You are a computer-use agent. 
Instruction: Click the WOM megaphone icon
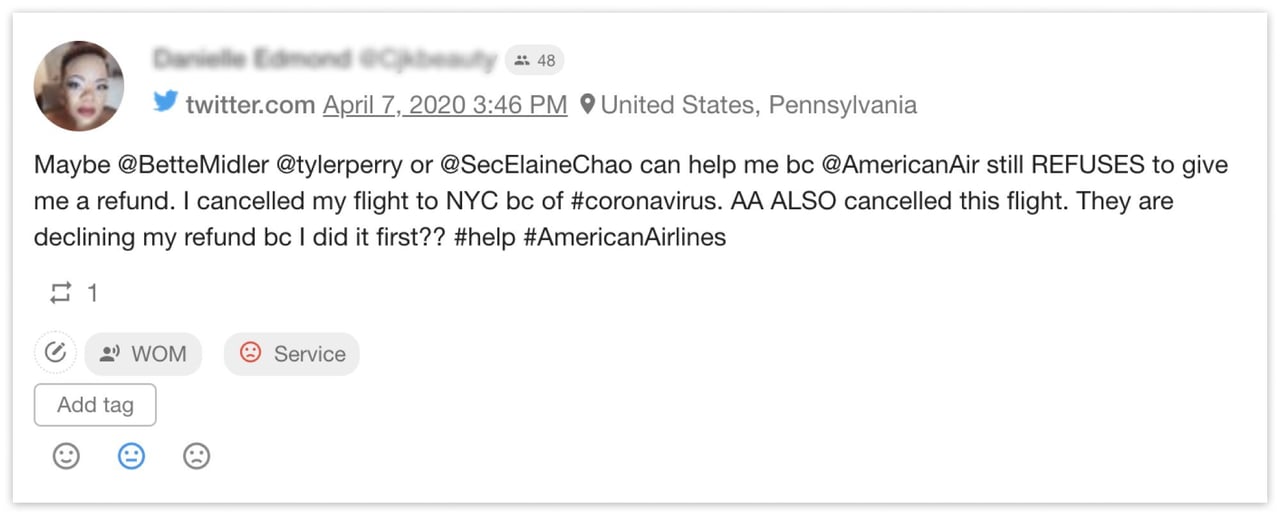click(110, 354)
